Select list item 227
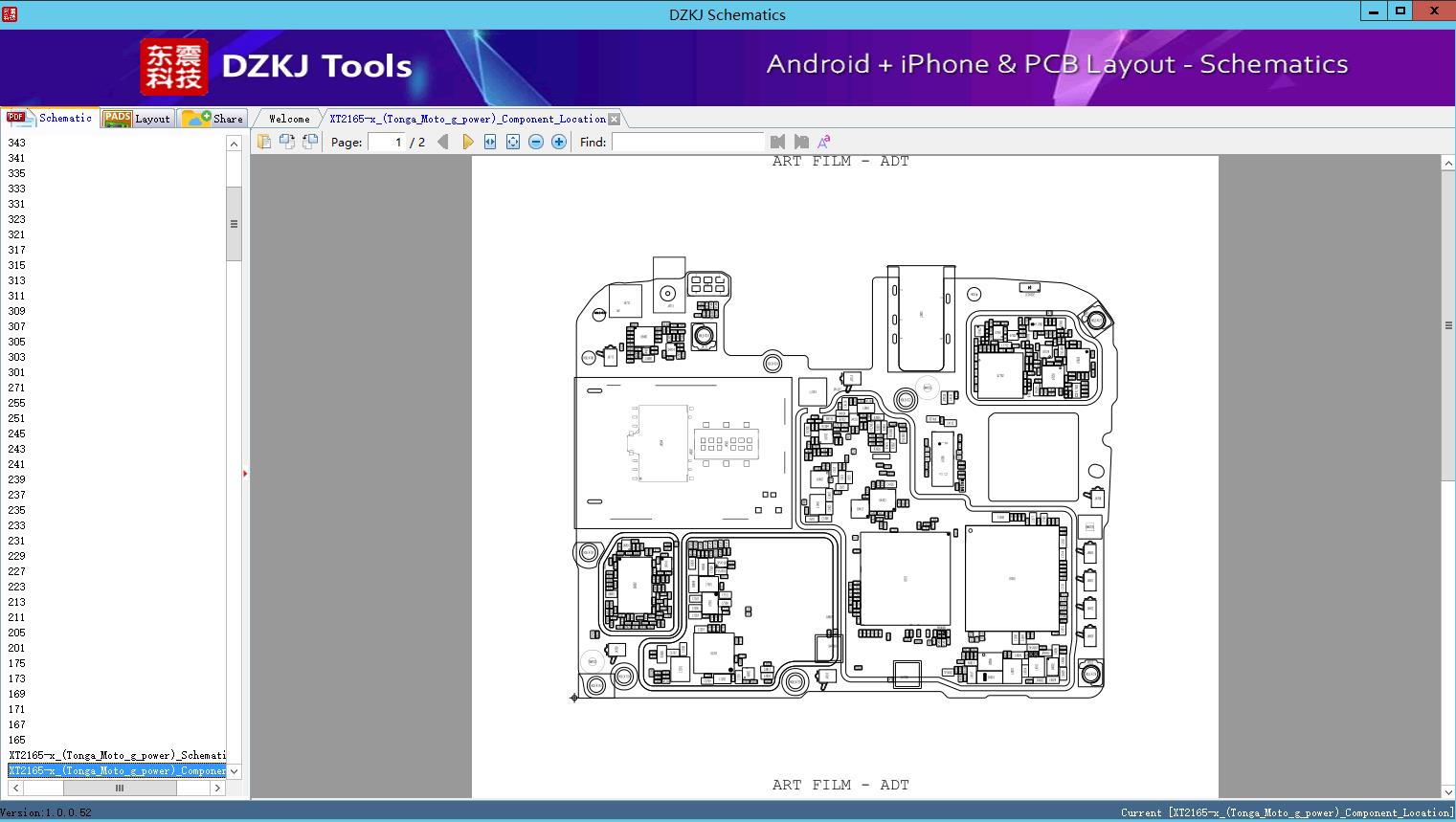The image size is (1456, 822). click(x=16, y=571)
